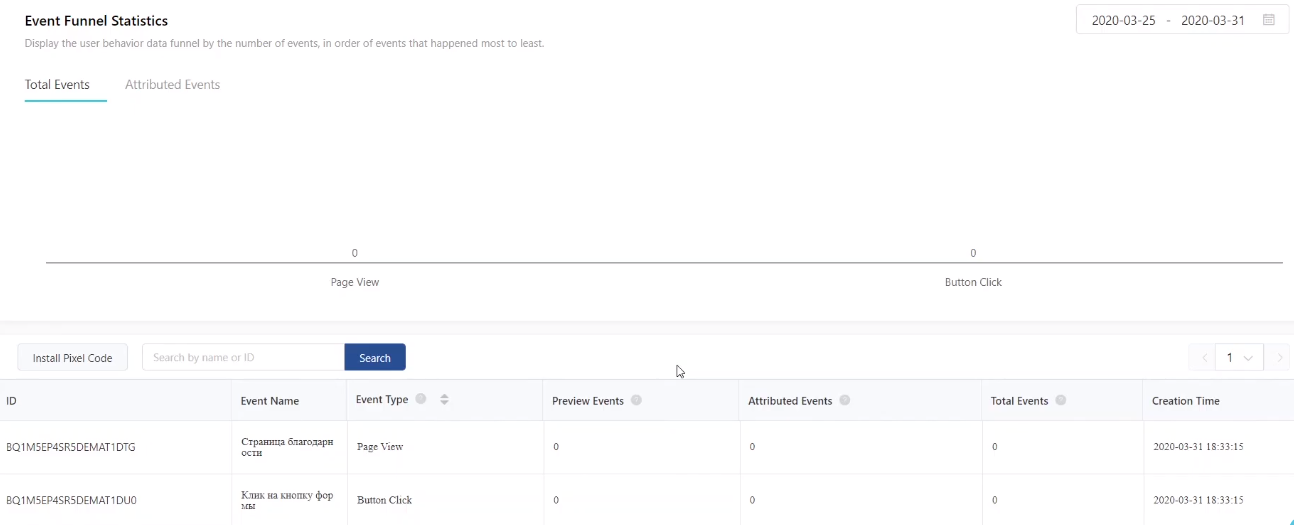Select event ID BQ1M5EP4SR5DEMAT1DU0
Viewport: 1294px width, 525px height.
click(x=71, y=500)
